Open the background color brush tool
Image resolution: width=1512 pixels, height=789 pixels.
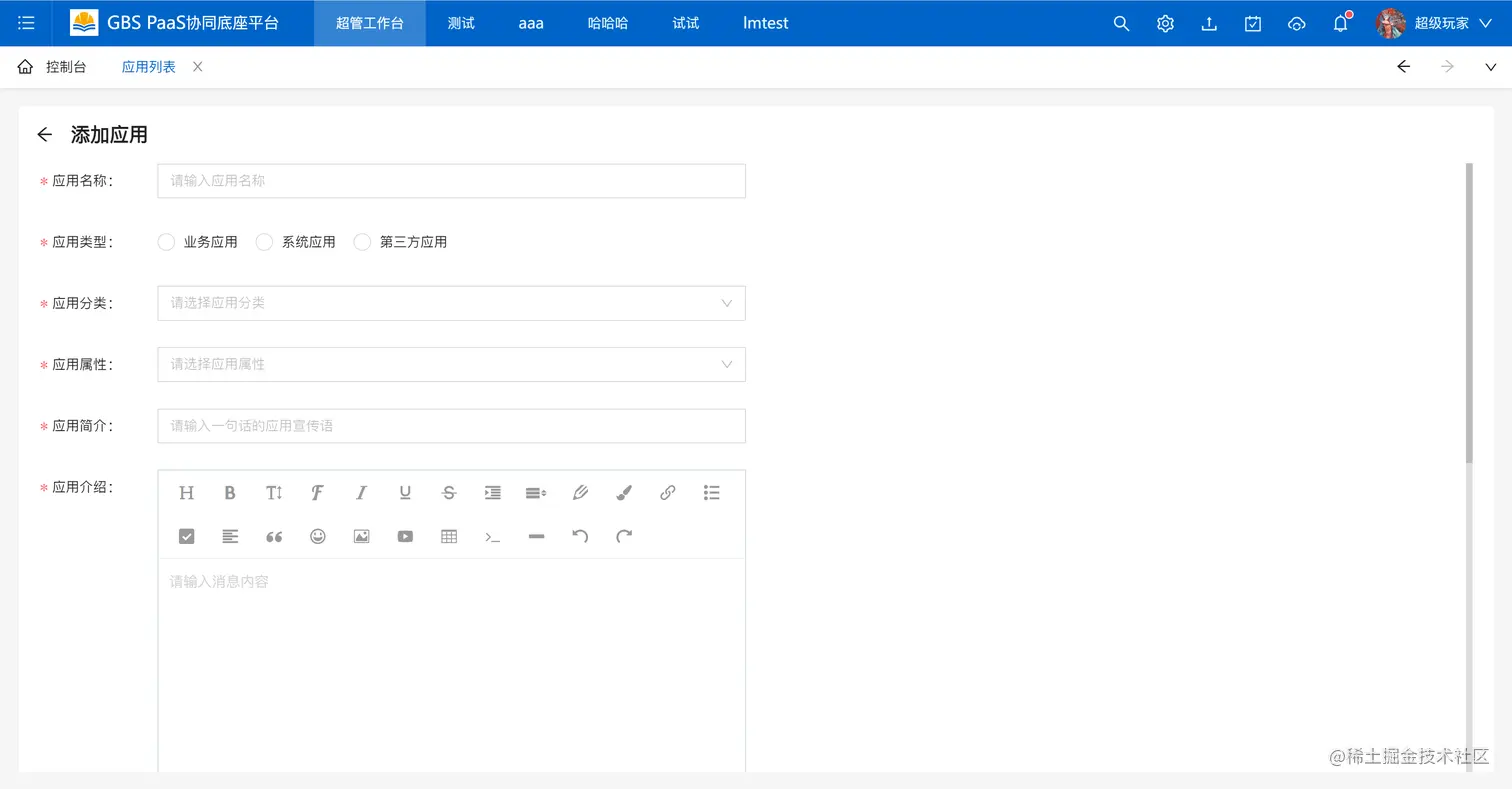coord(624,492)
